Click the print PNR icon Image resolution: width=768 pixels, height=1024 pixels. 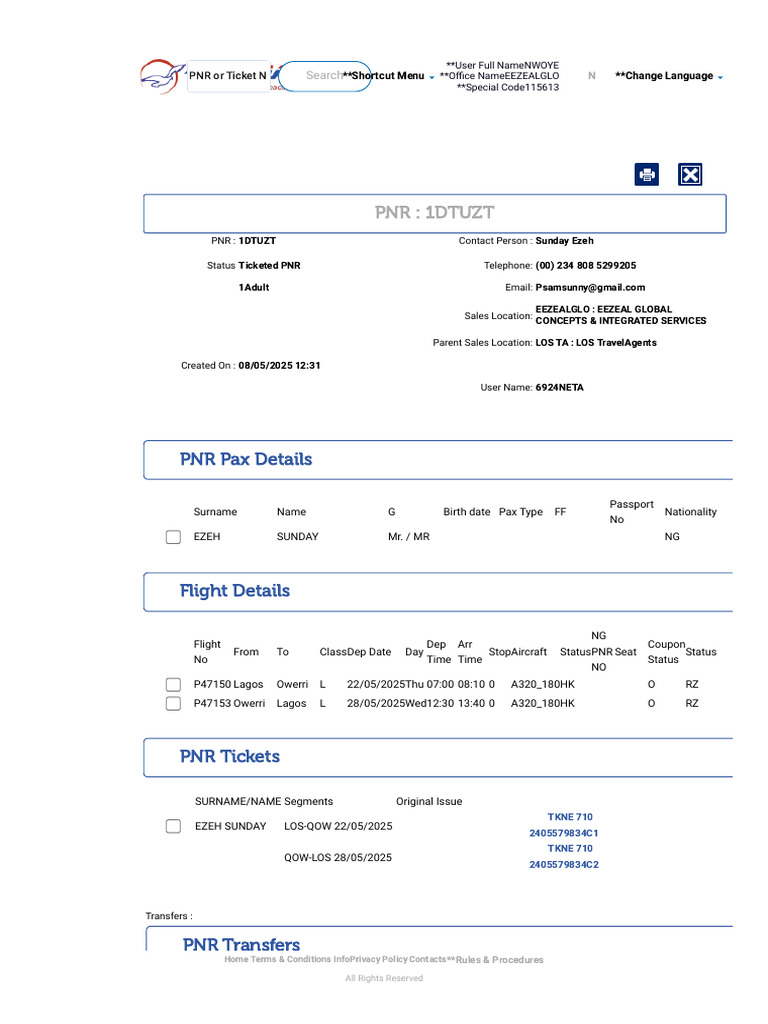click(x=647, y=175)
